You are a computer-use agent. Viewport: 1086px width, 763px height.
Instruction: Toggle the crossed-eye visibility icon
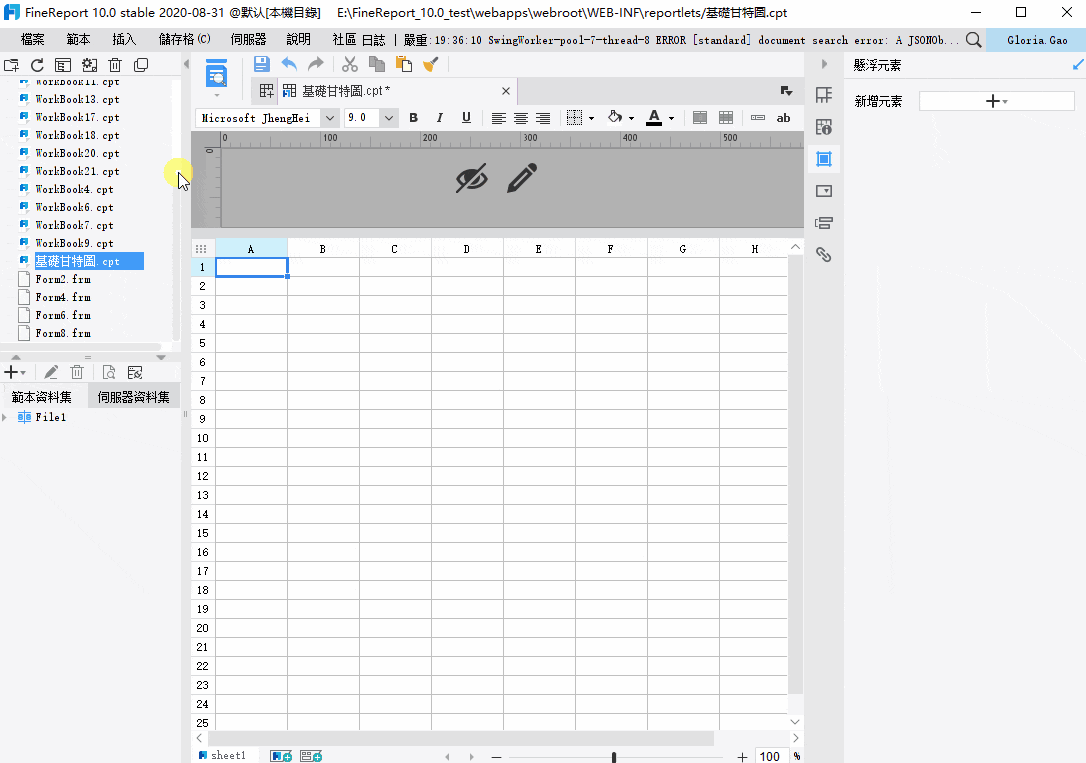click(x=472, y=178)
